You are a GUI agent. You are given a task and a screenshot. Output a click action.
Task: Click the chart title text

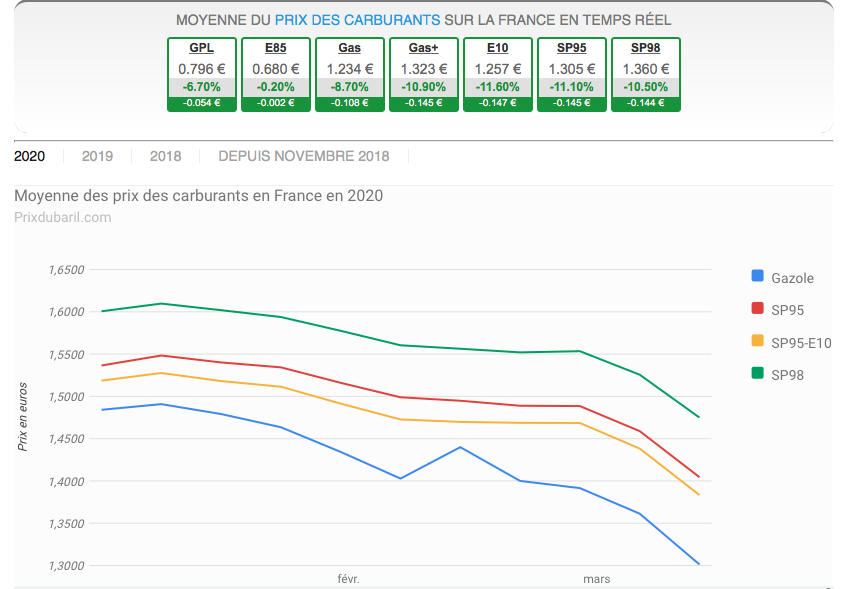(198, 196)
